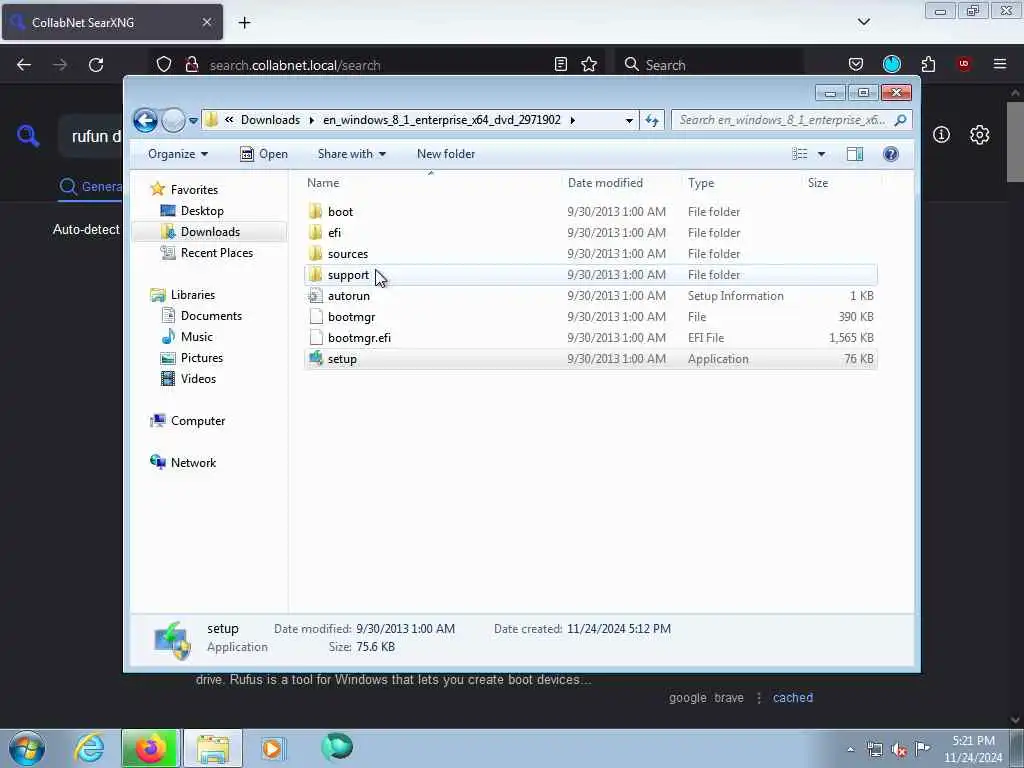The image size is (1024, 768).
Task: Open Downloads in the navigation pane
Action: pyautogui.click(x=210, y=232)
